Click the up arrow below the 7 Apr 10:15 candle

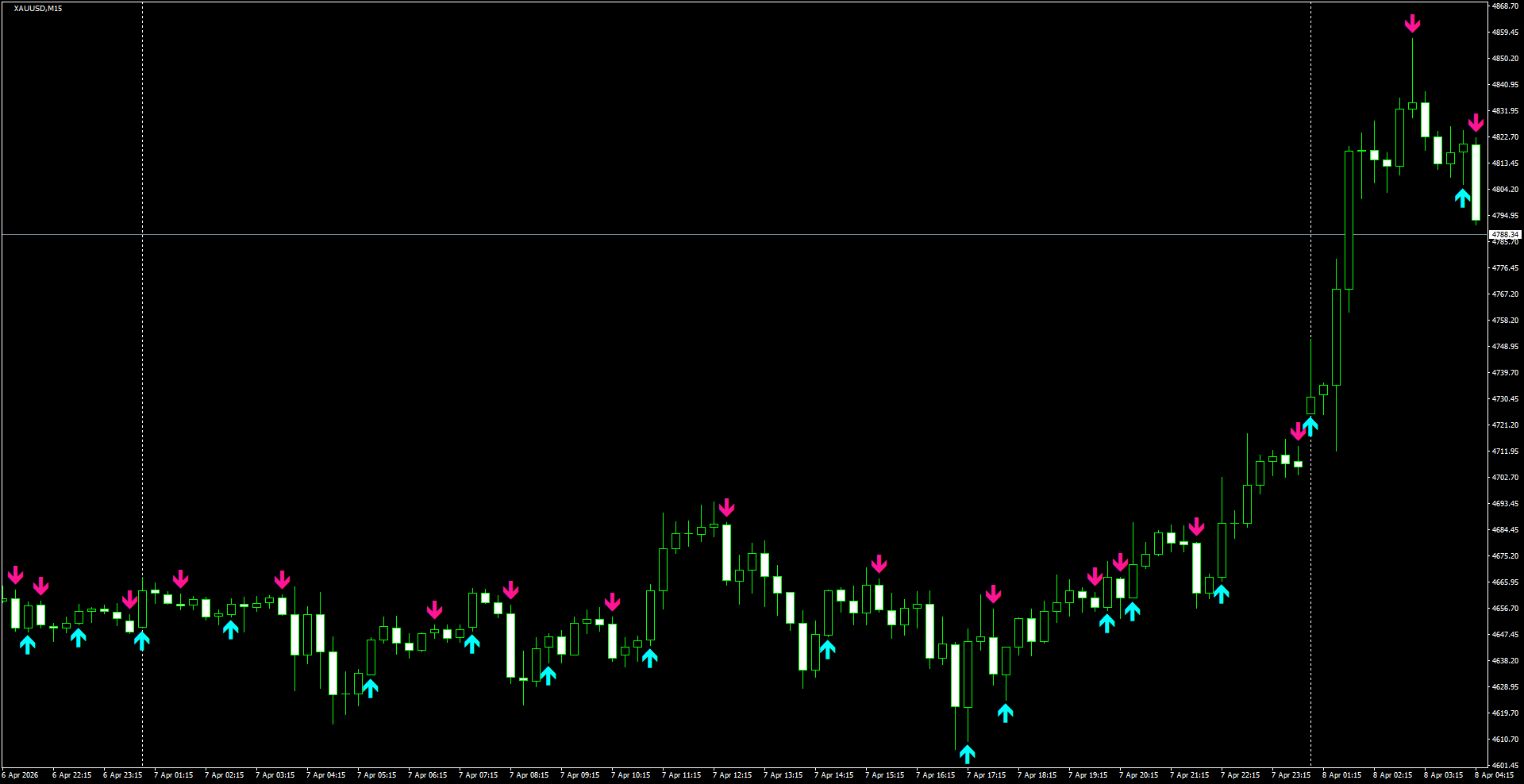[x=651, y=657]
